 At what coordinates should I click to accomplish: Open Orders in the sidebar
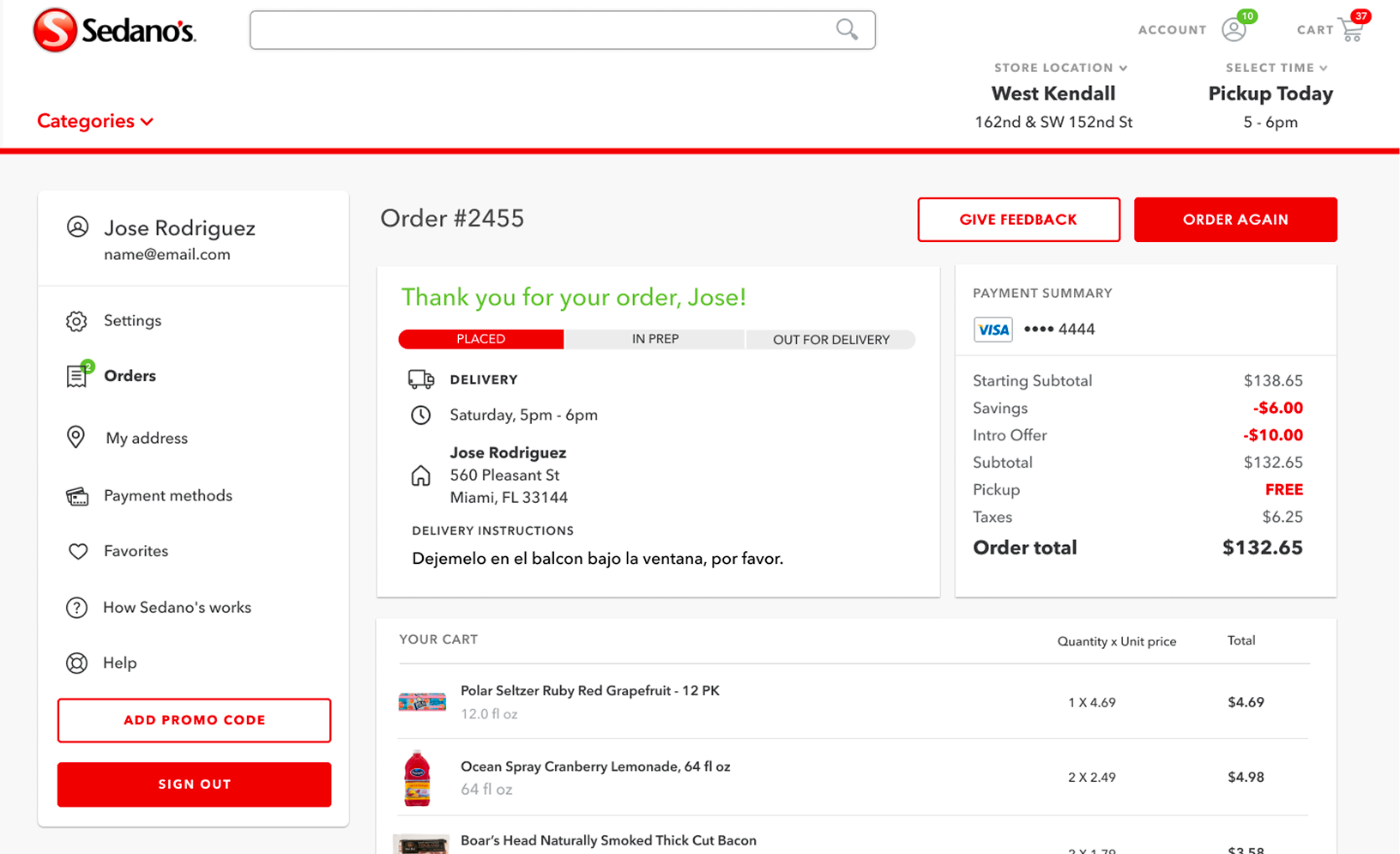tap(130, 376)
